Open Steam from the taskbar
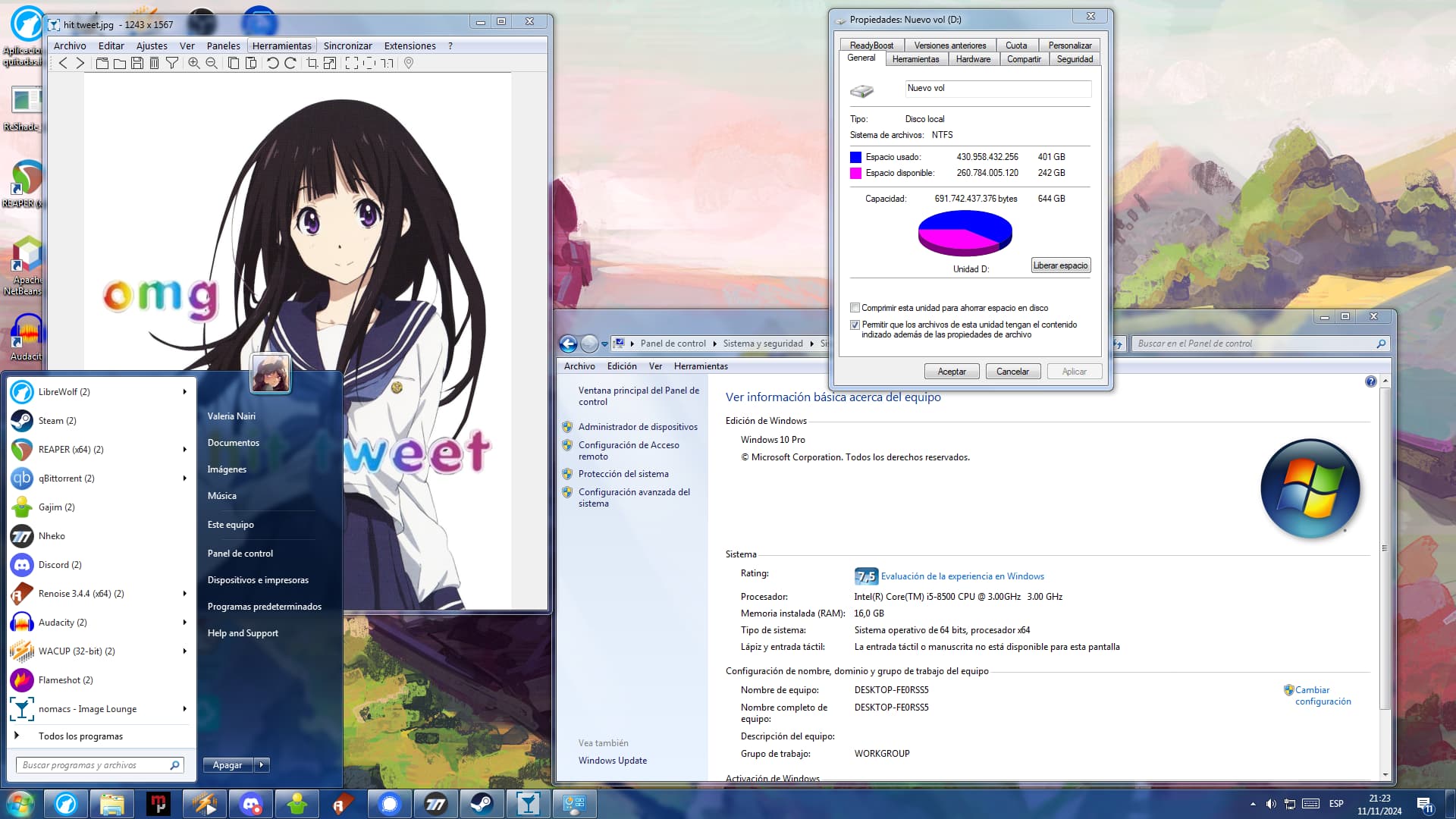 click(x=482, y=804)
